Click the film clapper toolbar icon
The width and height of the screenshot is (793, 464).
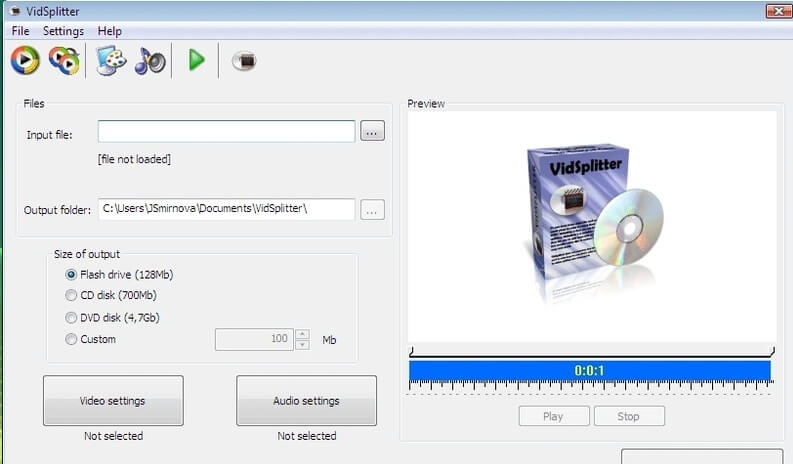[x=244, y=61]
